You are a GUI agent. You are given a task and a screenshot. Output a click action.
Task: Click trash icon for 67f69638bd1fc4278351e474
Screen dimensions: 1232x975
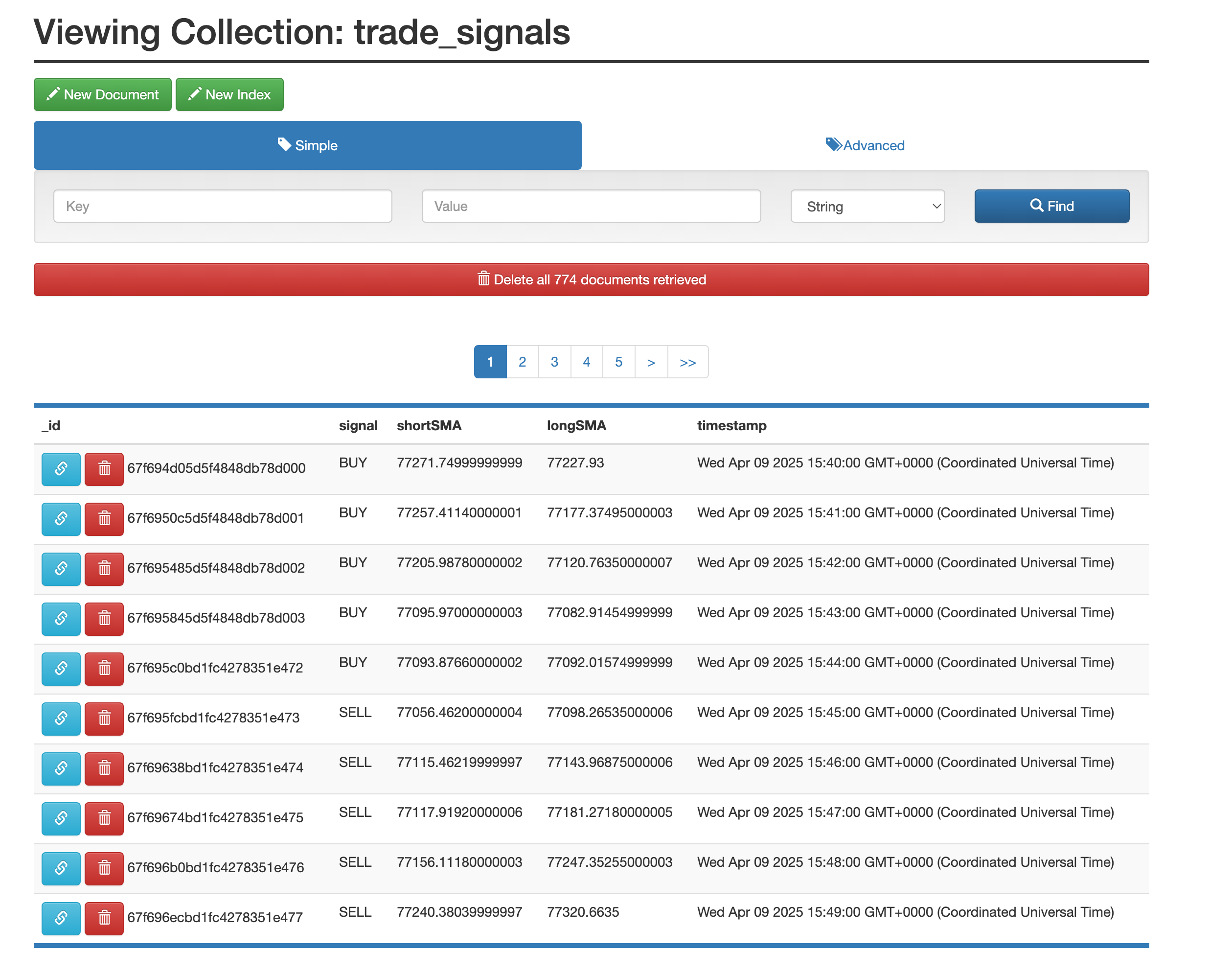tap(104, 768)
